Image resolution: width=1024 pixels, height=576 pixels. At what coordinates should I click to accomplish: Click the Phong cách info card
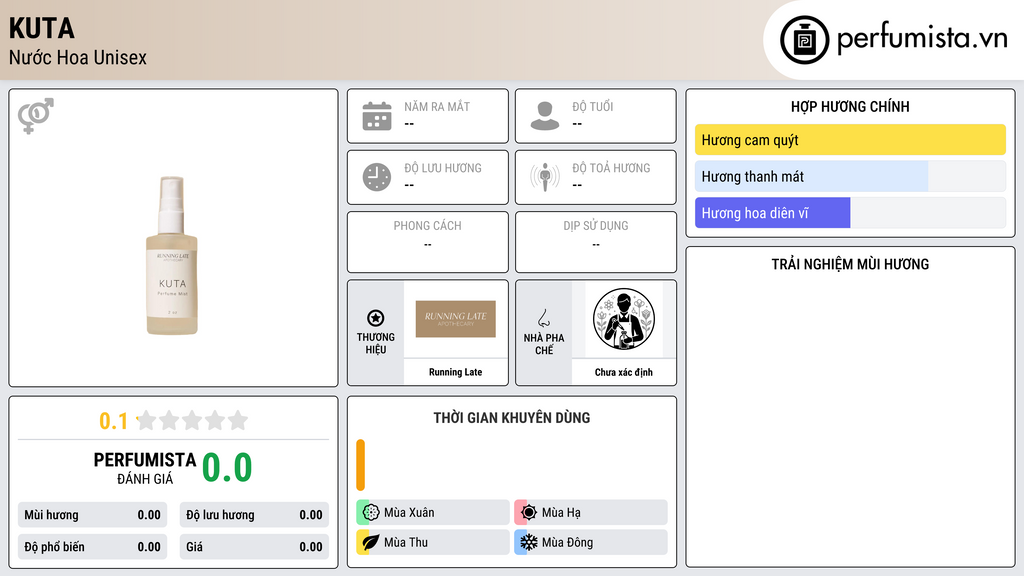click(x=428, y=242)
